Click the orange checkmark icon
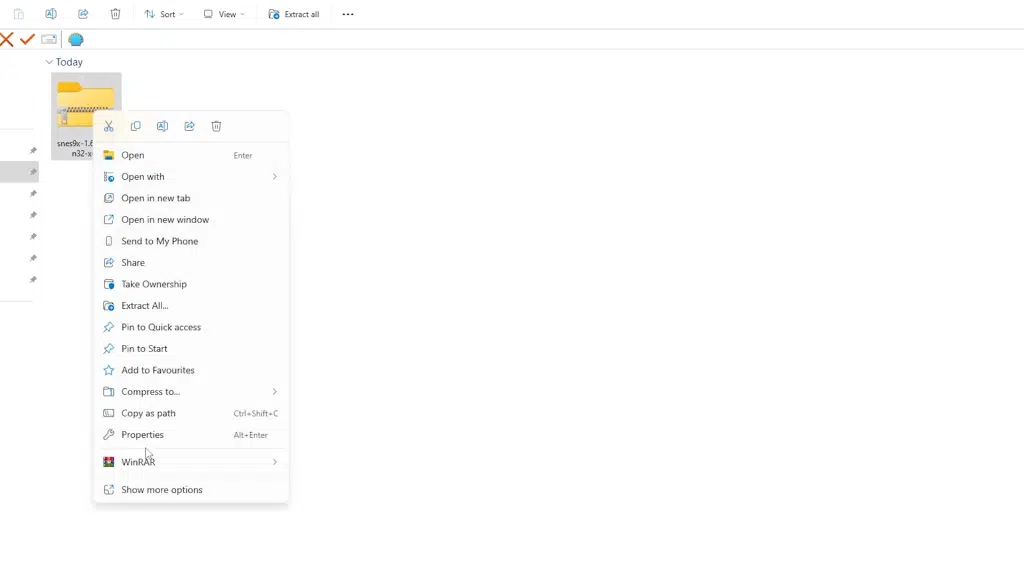This screenshot has width=1024, height=576. (27, 40)
